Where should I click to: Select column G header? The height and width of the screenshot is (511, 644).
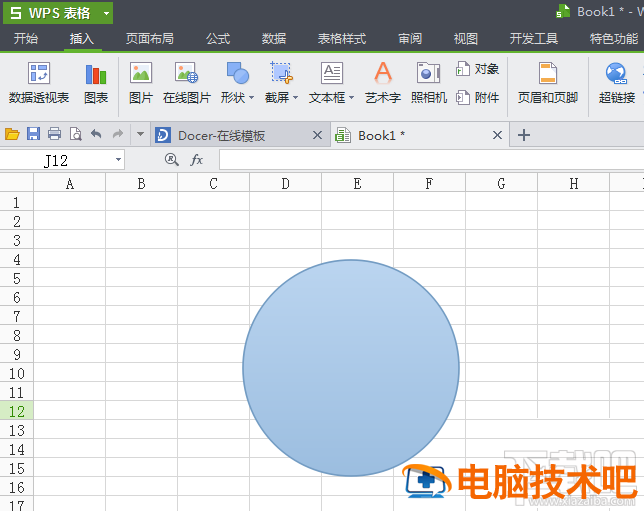pos(501,183)
